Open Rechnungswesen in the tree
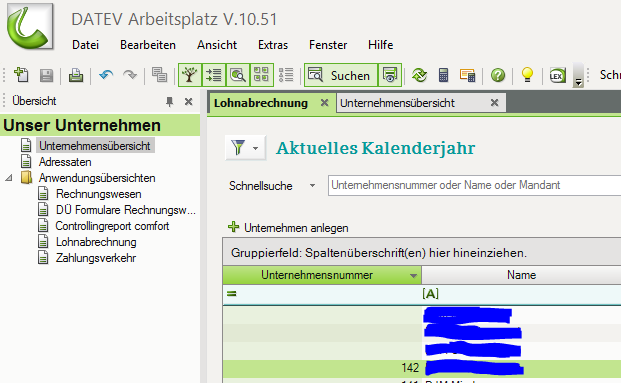This screenshot has width=621, height=383. [99, 194]
